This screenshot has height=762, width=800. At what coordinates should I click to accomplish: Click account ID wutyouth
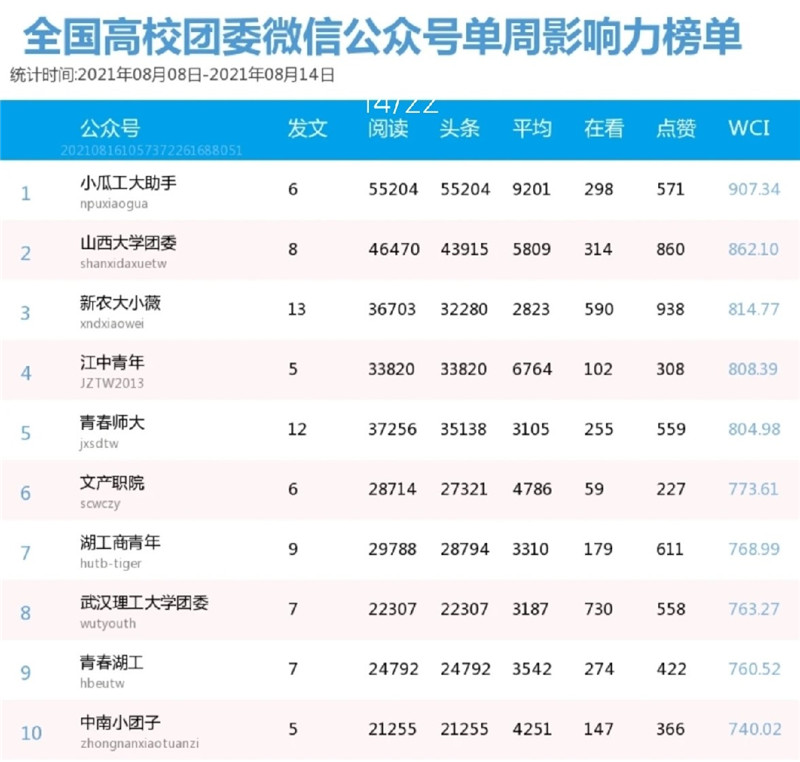click(108, 623)
